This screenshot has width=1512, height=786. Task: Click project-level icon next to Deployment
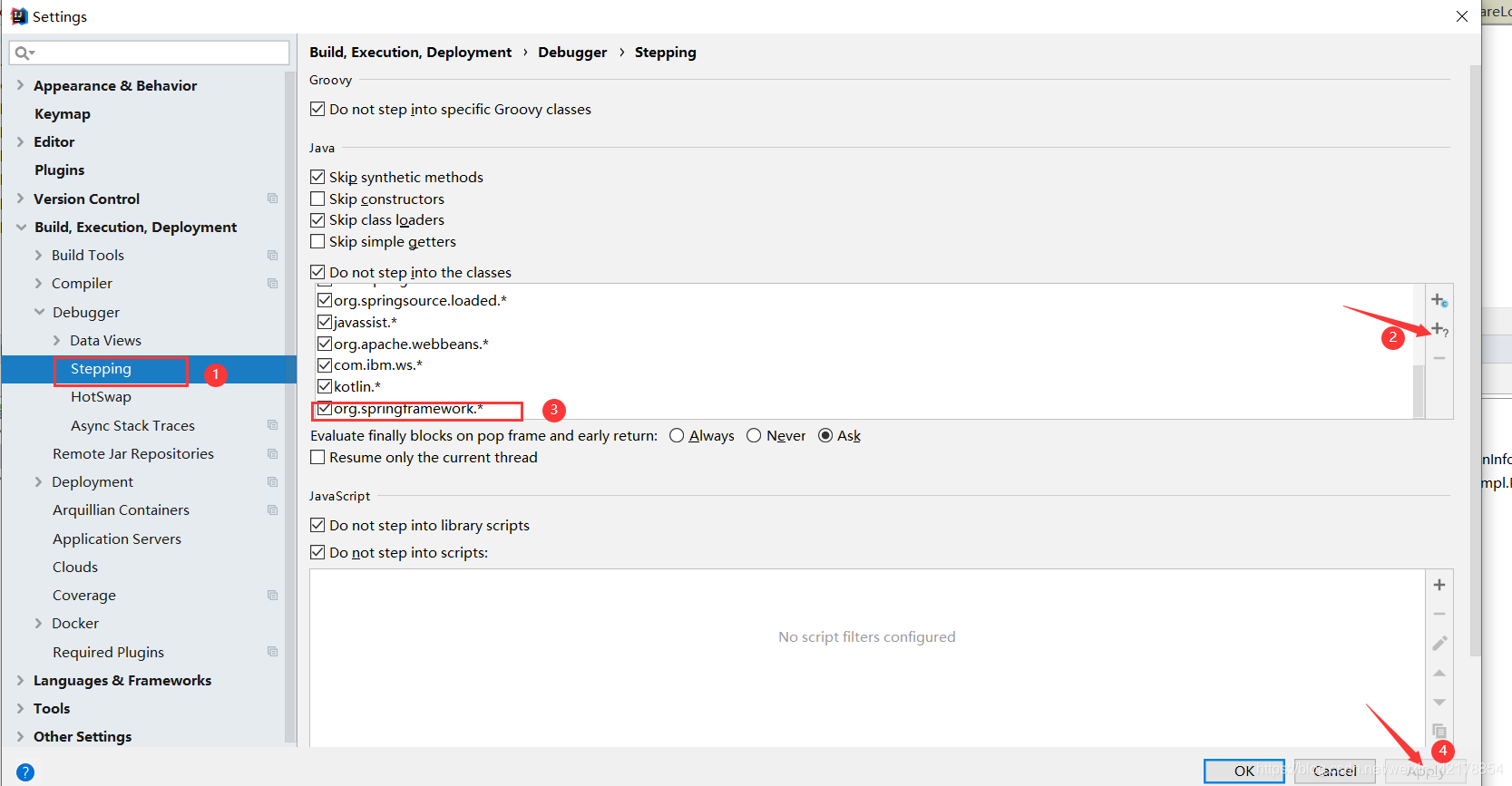click(272, 482)
